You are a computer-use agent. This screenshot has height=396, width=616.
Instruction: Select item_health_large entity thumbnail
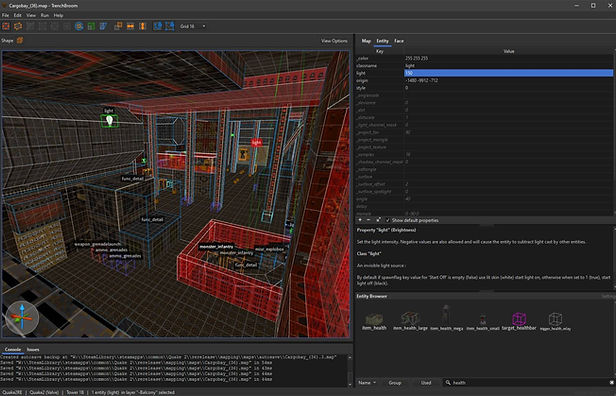click(x=410, y=321)
